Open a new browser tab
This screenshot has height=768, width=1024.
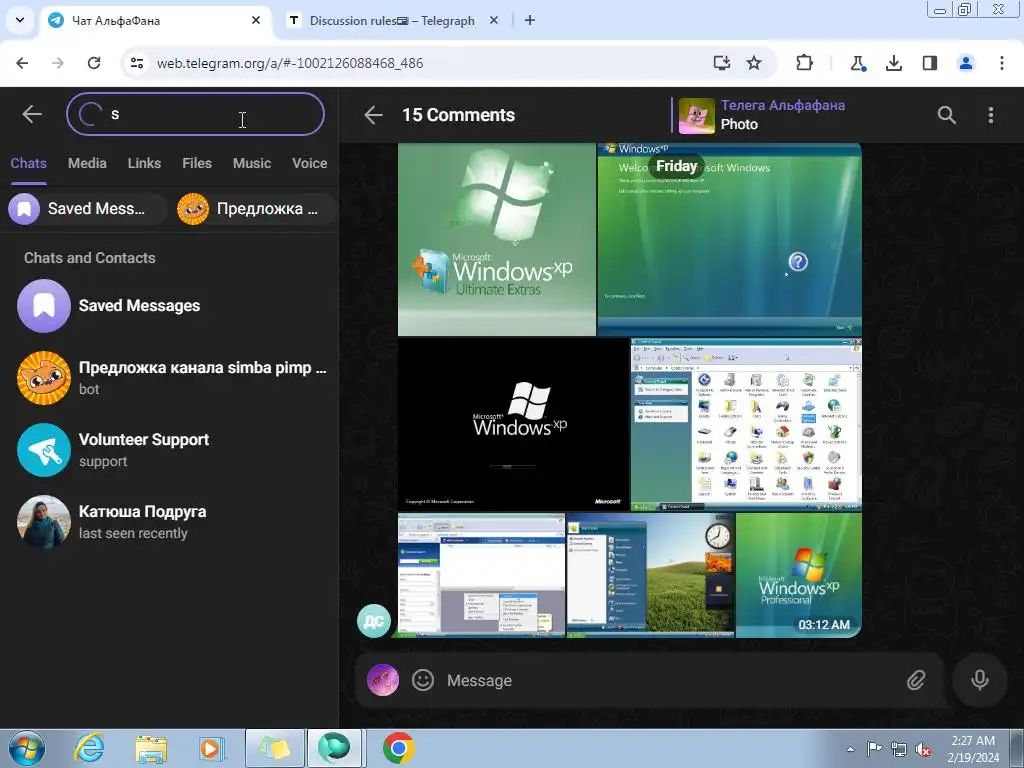530,20
